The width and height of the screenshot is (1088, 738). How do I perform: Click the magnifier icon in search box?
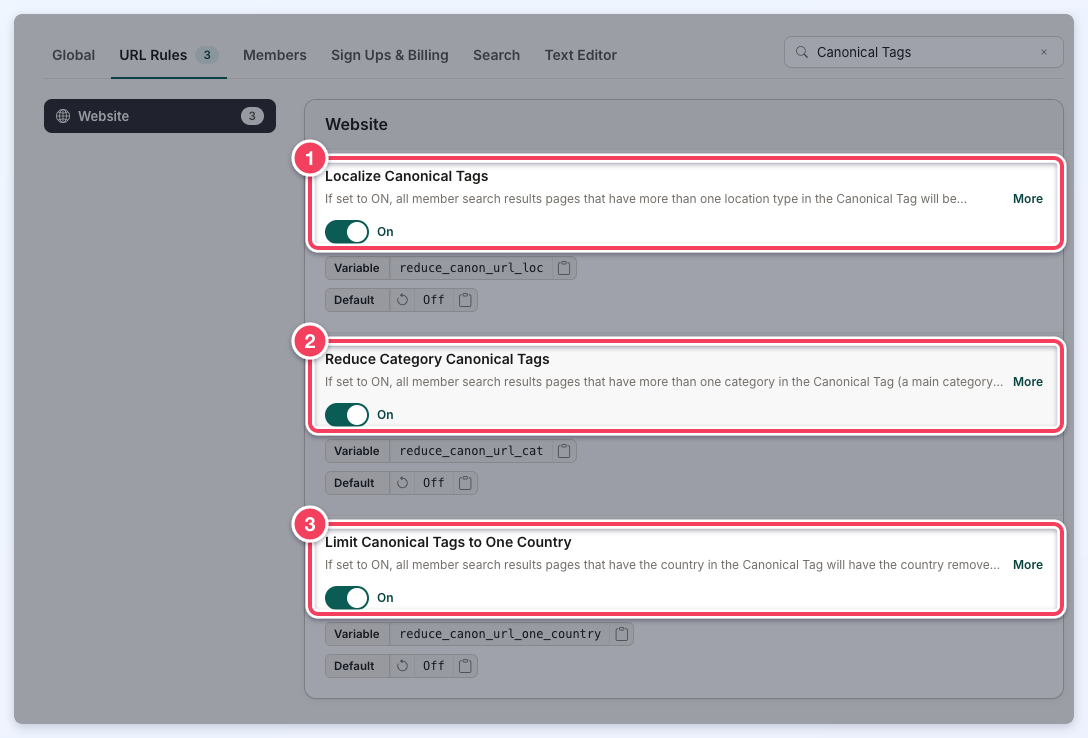801,52
